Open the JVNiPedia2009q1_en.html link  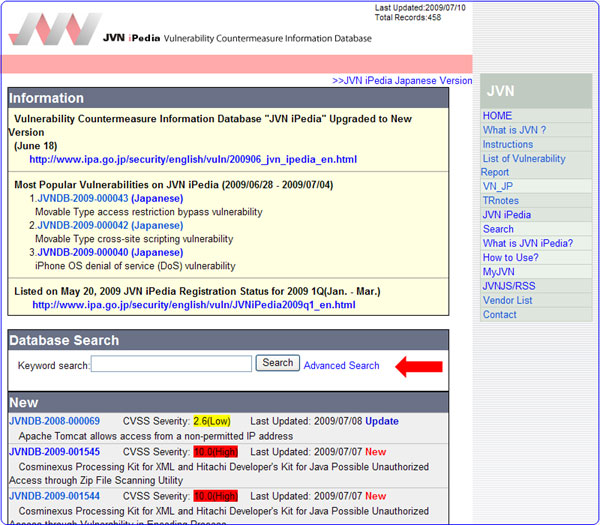194,305
